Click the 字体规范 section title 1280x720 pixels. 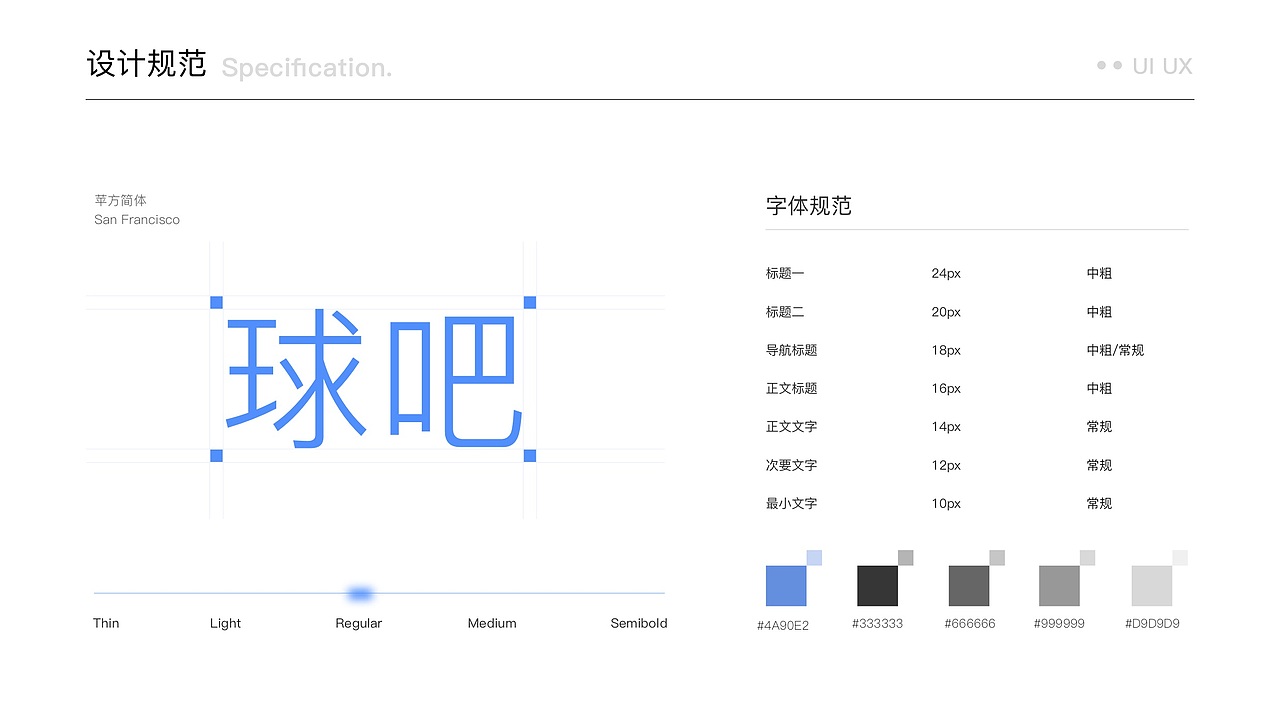(808, 206)
